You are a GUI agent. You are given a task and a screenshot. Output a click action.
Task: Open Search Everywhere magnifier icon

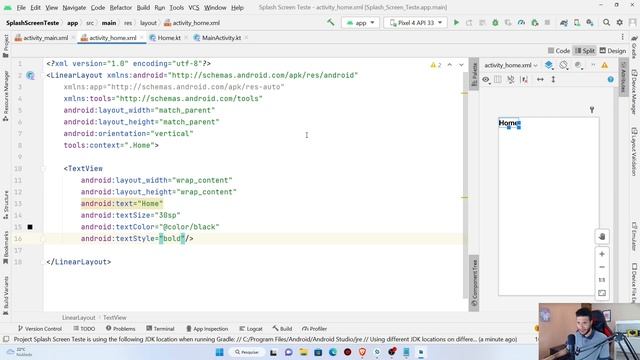coord(607,23)
